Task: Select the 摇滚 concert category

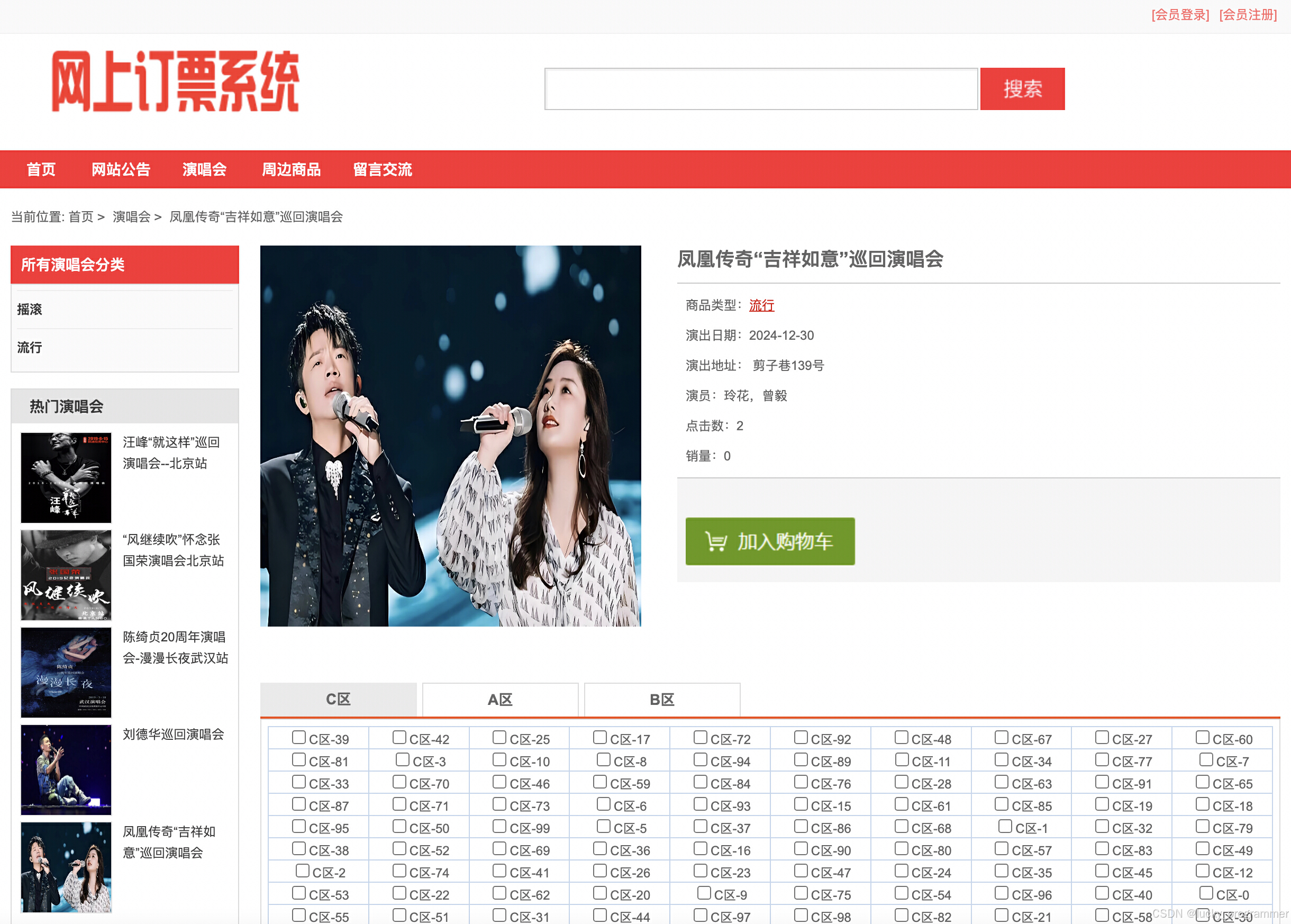Action: click(30, 310)
